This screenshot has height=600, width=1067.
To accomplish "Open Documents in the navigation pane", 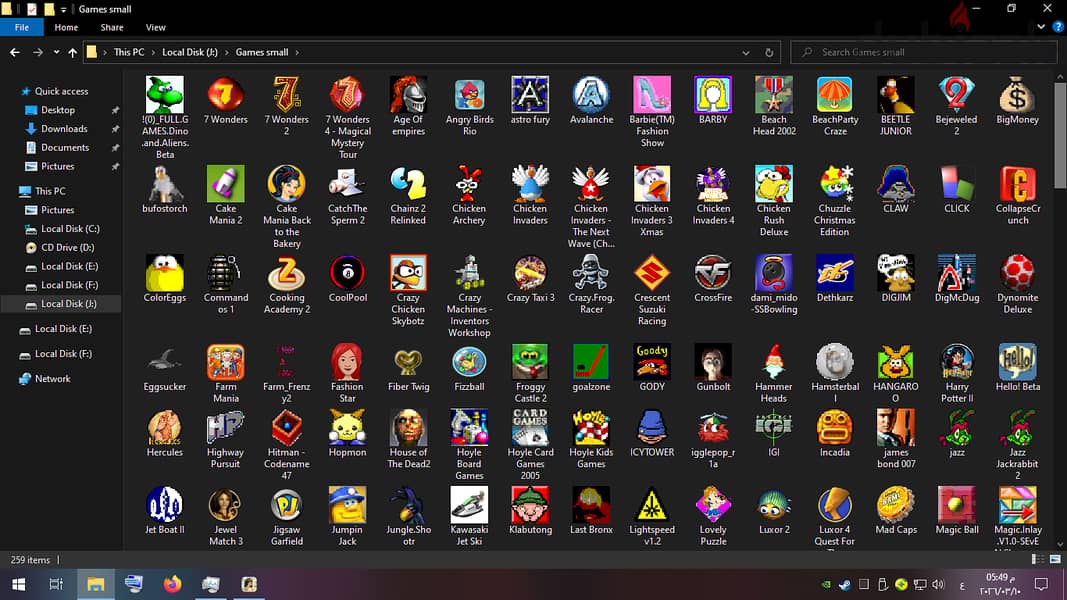I will click(65, 148).
